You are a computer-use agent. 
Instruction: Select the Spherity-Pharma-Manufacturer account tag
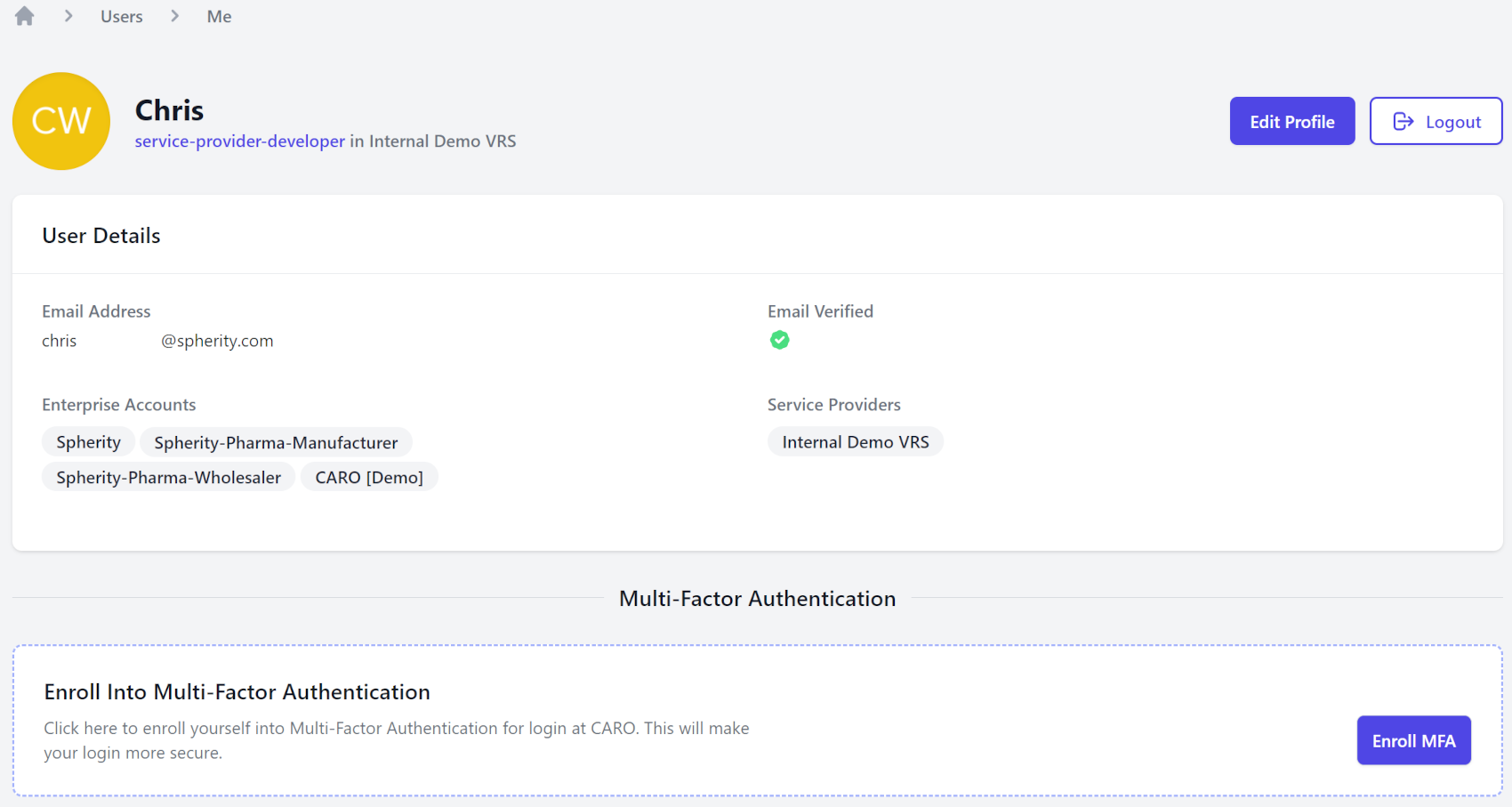tap(276, 442)
